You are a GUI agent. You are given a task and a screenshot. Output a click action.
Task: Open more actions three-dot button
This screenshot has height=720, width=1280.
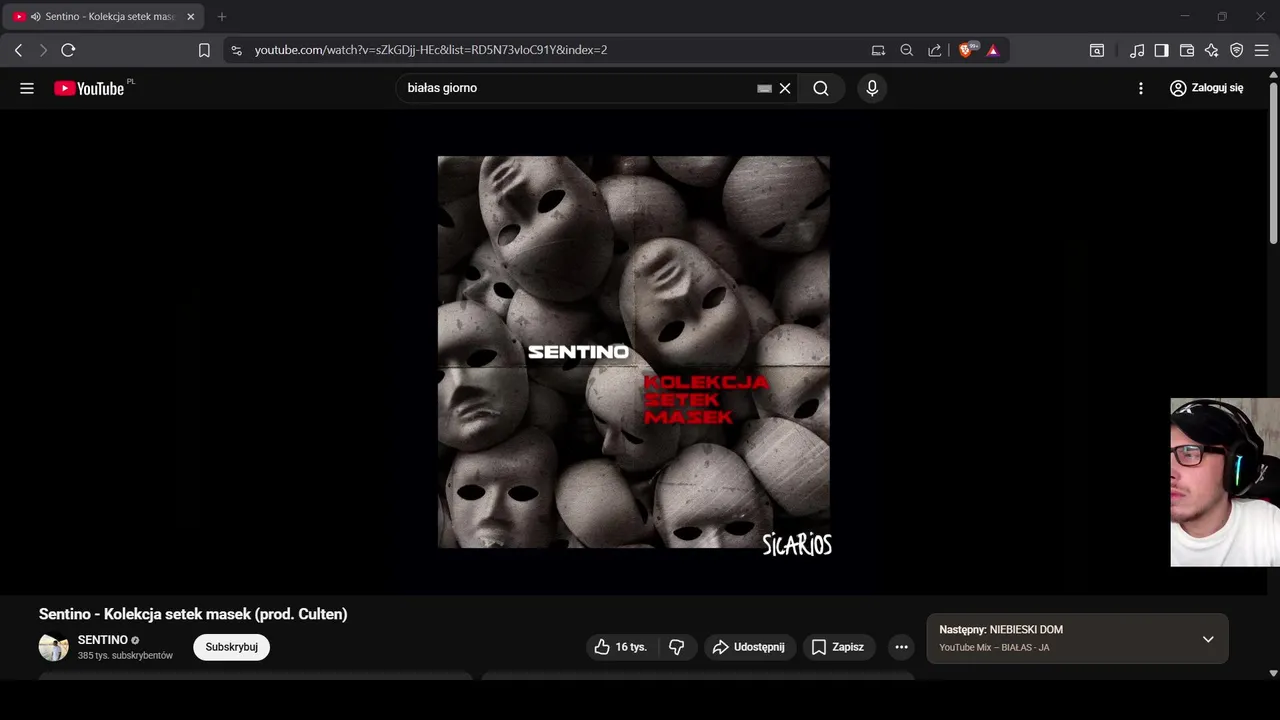(901, 647)
